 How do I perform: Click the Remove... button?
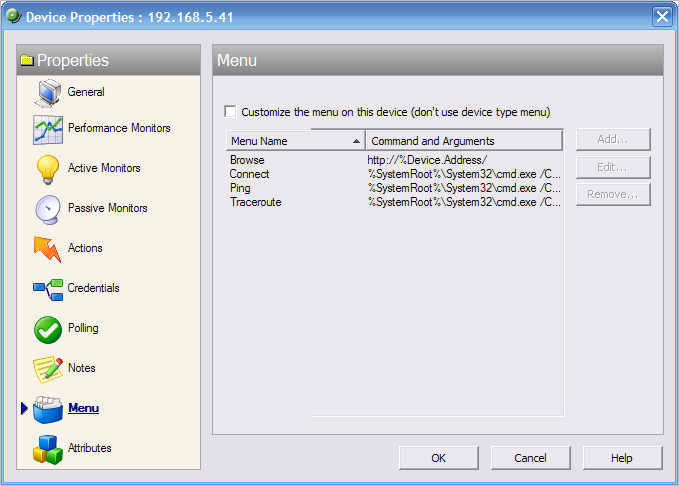(613, 194)
